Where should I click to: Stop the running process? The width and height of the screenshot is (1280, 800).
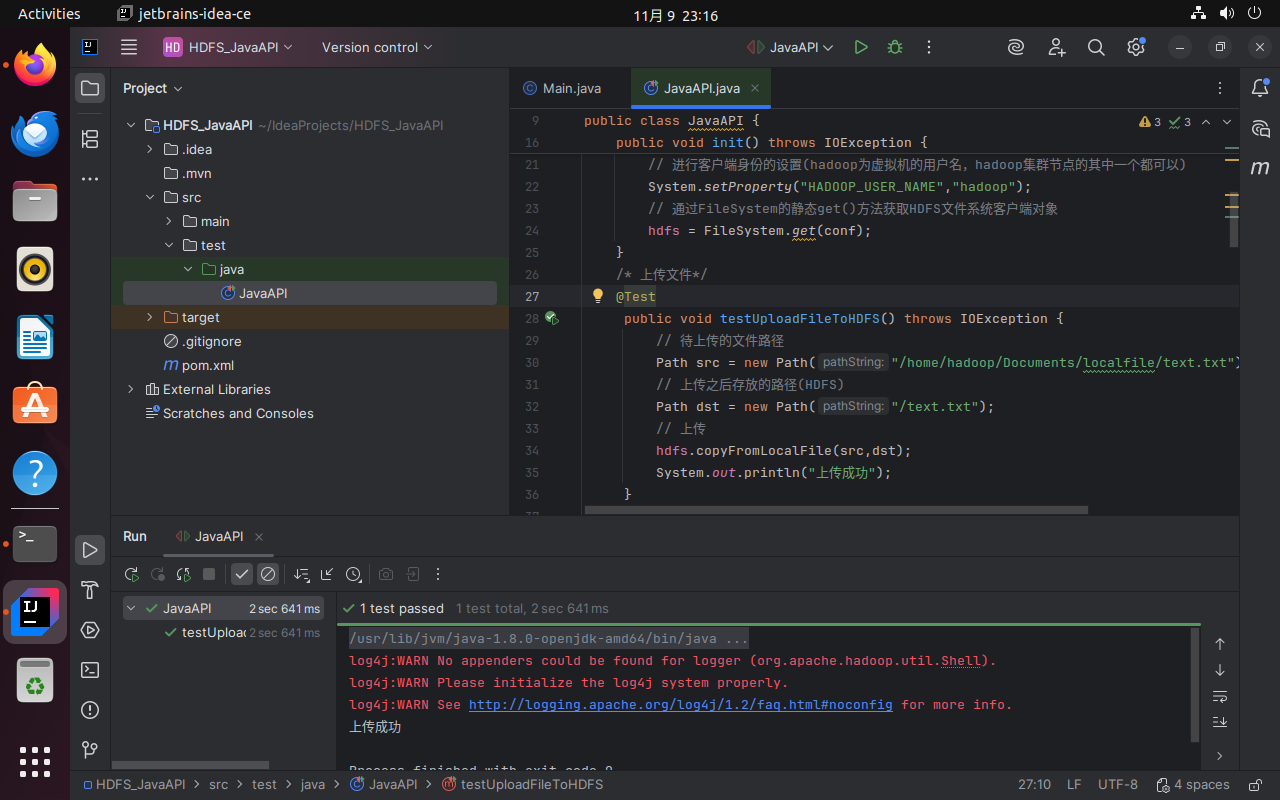[209, 574]
